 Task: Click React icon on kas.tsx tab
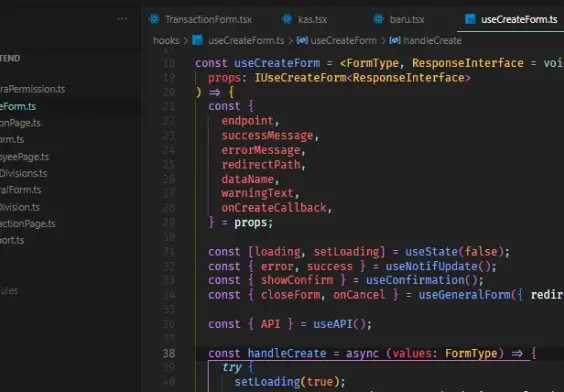(x=287, y=19)
